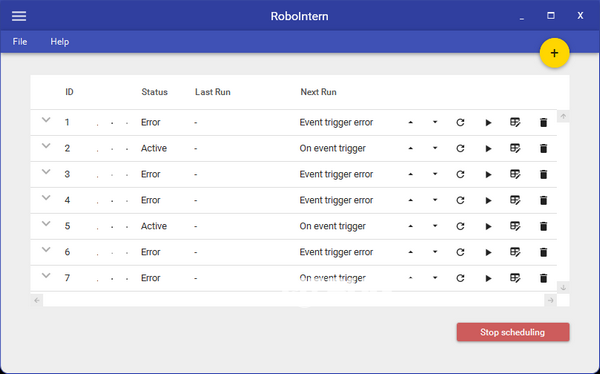This screenshot has width=600, height=374.
Task: Edit task 4 with the edit icon
Action: point(515,200)
